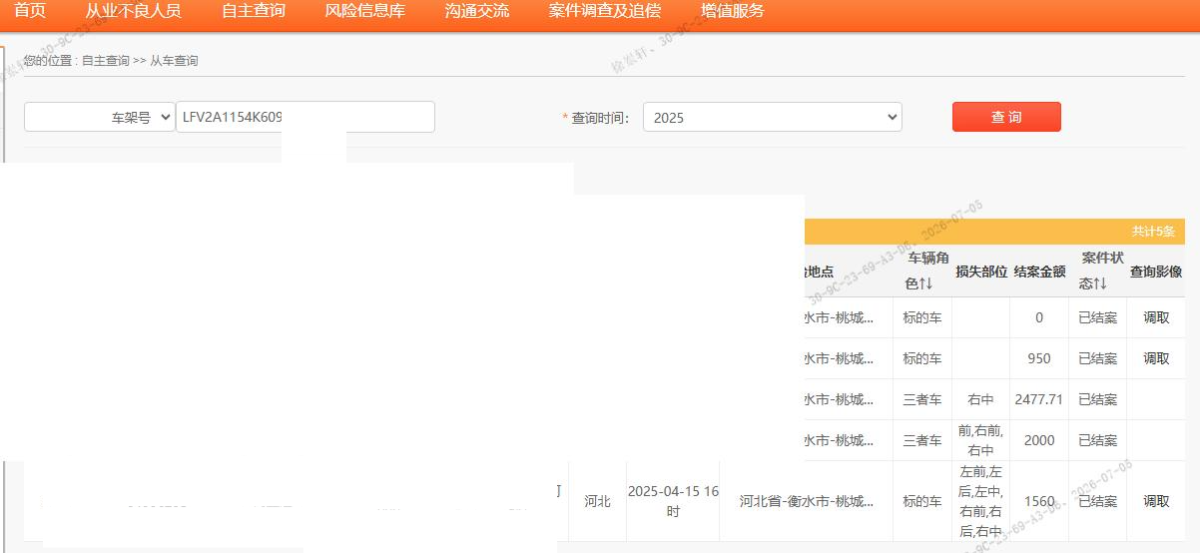Image resolution: width=1200 pixels, height=553 pixels.
Task: Select the 950 amount cell
Action: point(1039,359)
